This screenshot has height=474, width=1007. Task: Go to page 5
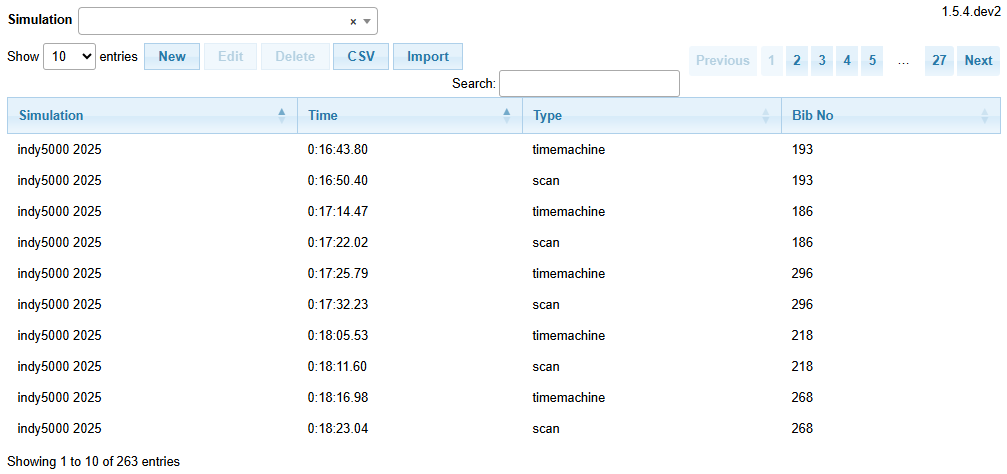coord(872,61)
